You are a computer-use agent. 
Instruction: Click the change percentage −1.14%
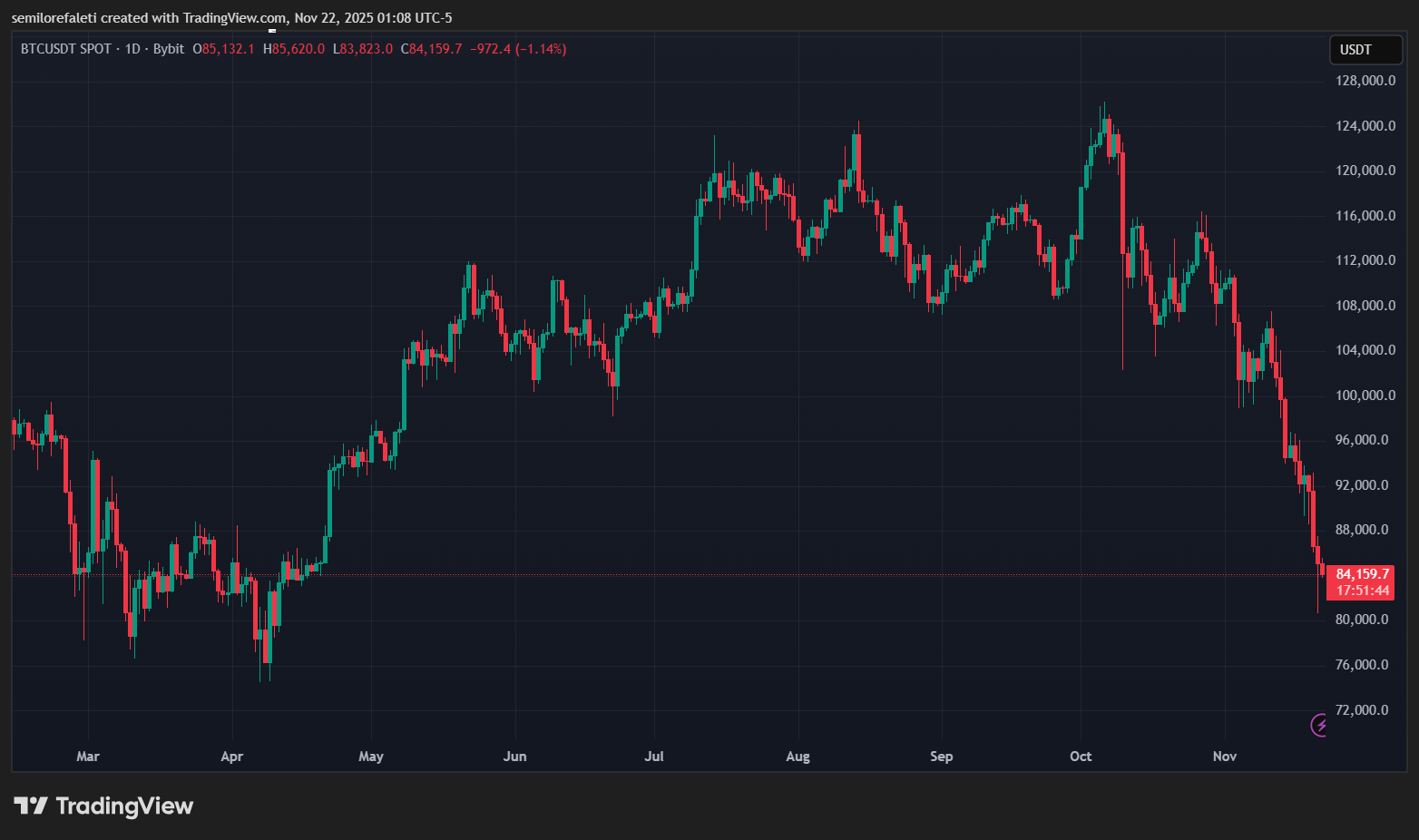click(541, 49)
